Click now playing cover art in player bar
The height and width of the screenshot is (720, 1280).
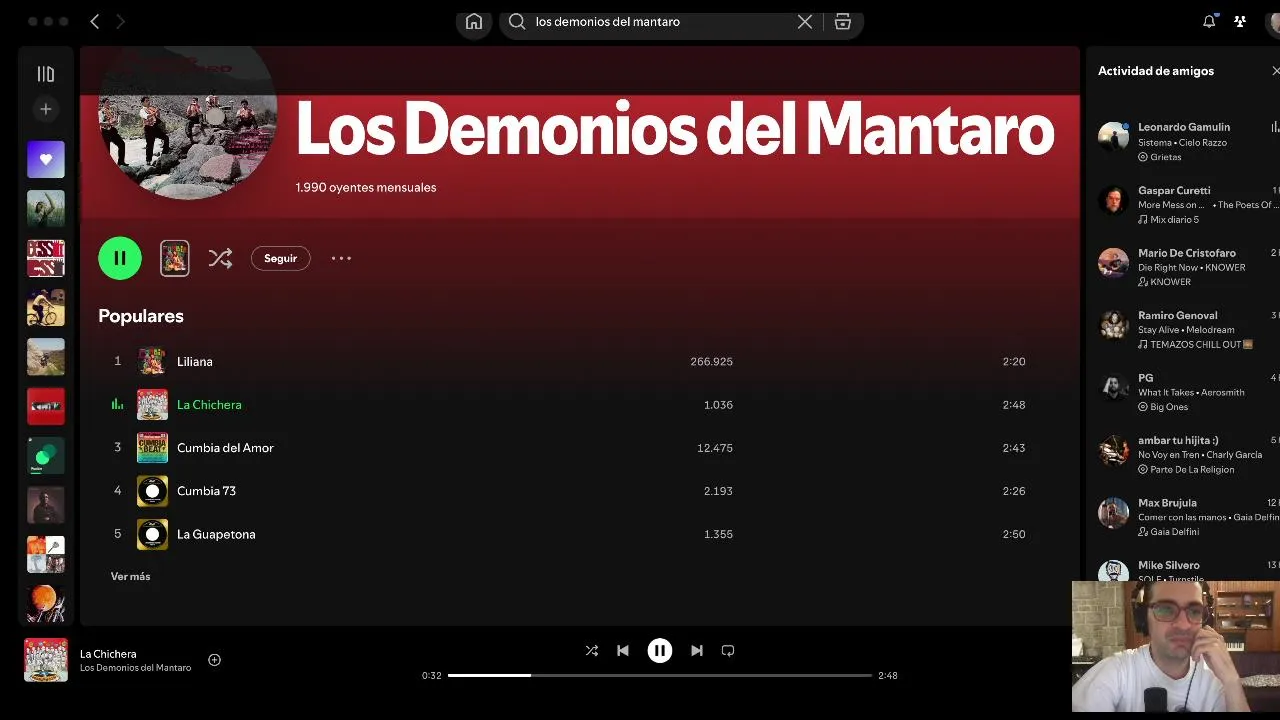click(x=46, y=660)
